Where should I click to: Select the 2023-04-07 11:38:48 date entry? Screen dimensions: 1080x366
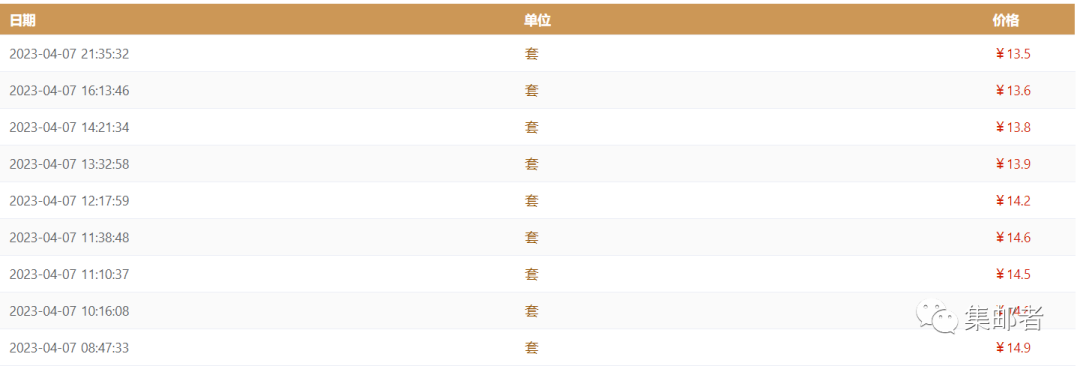69,237
